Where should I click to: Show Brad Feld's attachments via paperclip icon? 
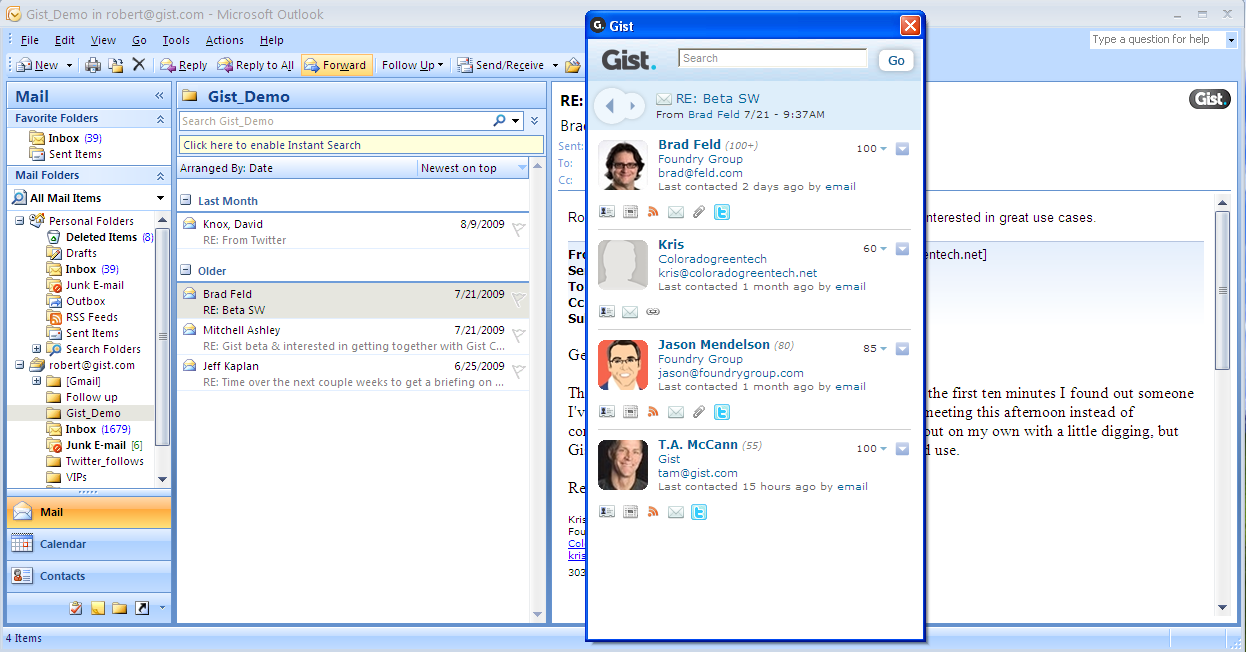pos(699,212)
